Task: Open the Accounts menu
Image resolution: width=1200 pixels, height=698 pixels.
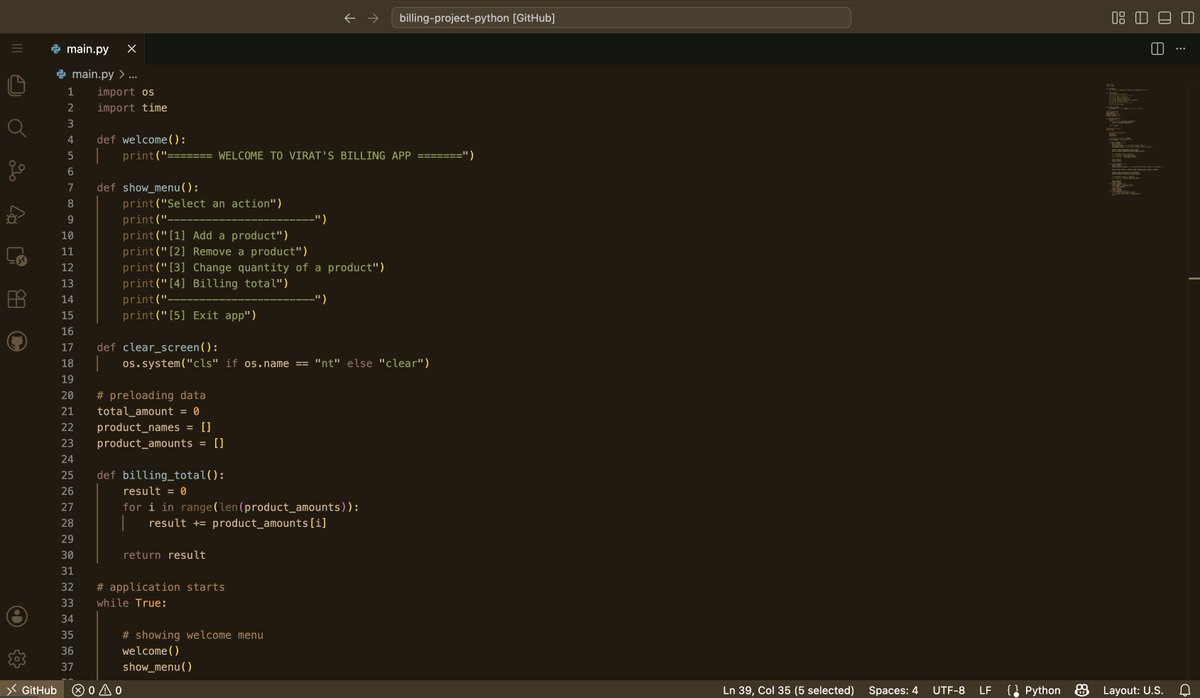Action: point(16,616)
